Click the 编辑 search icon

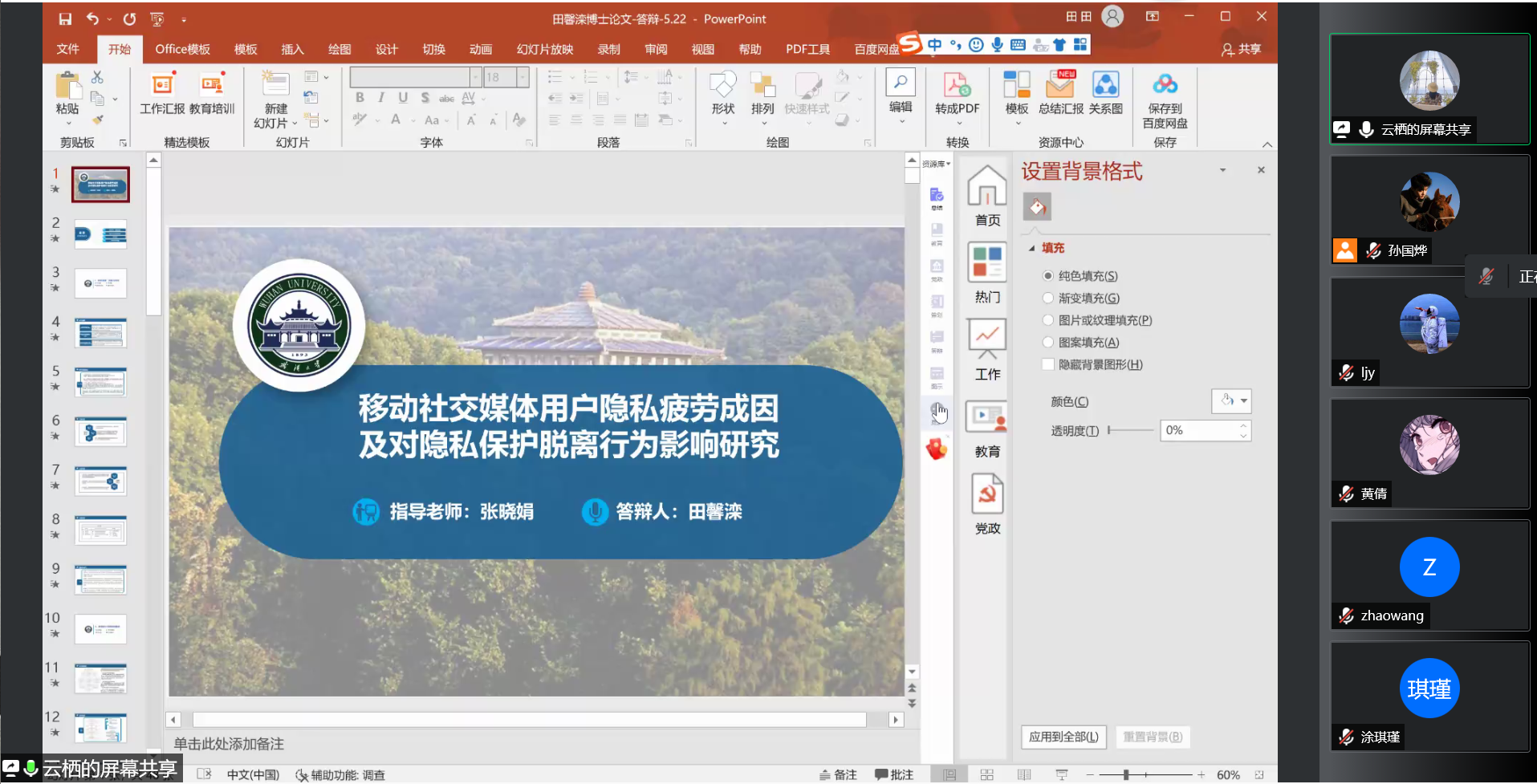click(901, 83)
